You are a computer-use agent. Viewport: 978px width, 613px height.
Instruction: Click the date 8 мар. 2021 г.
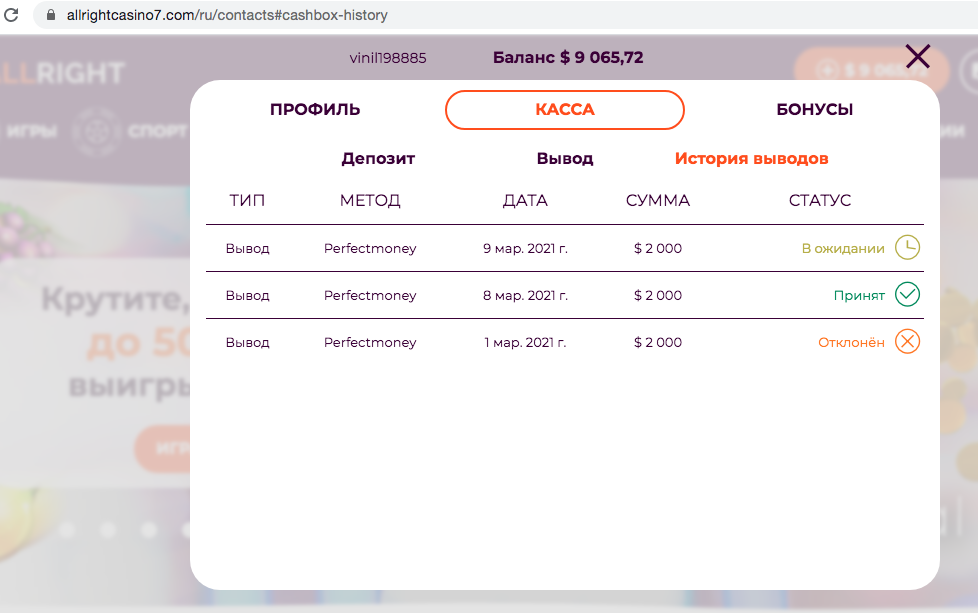pos(525,295)
